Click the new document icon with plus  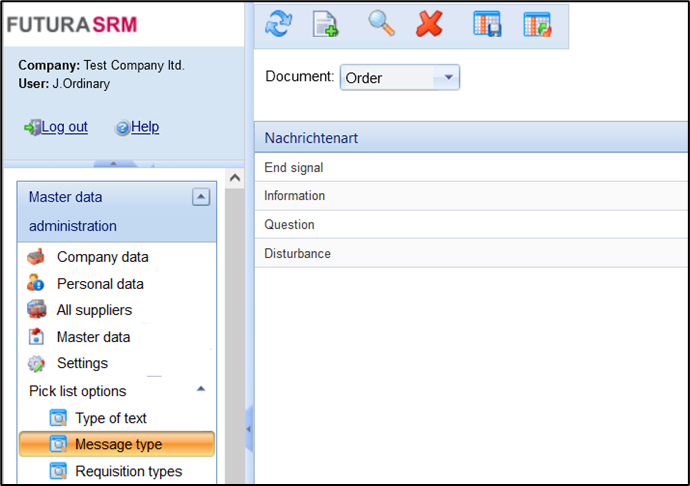pos(326,24)
